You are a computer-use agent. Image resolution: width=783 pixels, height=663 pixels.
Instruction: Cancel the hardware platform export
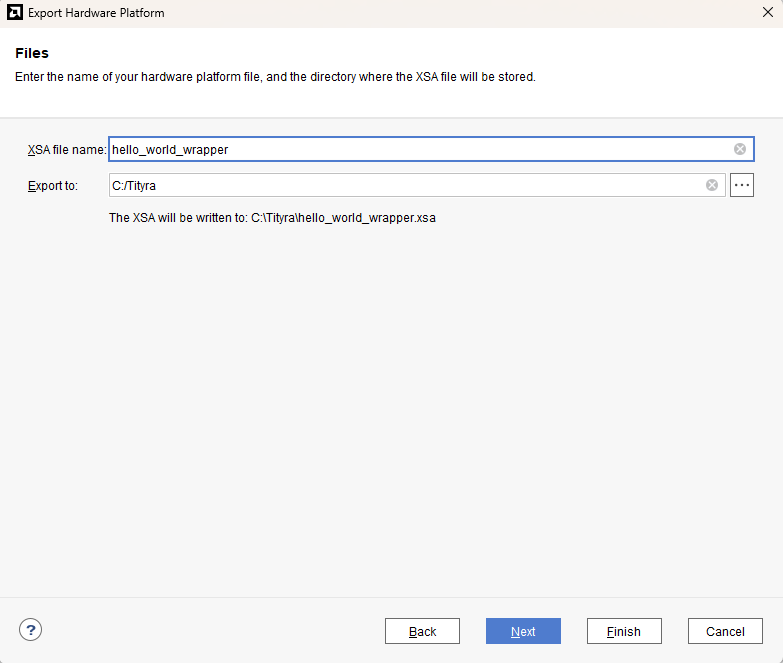coord(725,631)
